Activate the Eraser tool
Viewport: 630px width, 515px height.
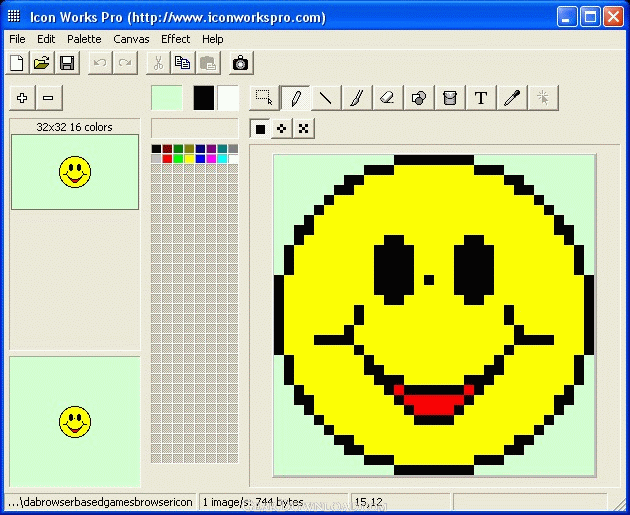[x=388, y=98]
